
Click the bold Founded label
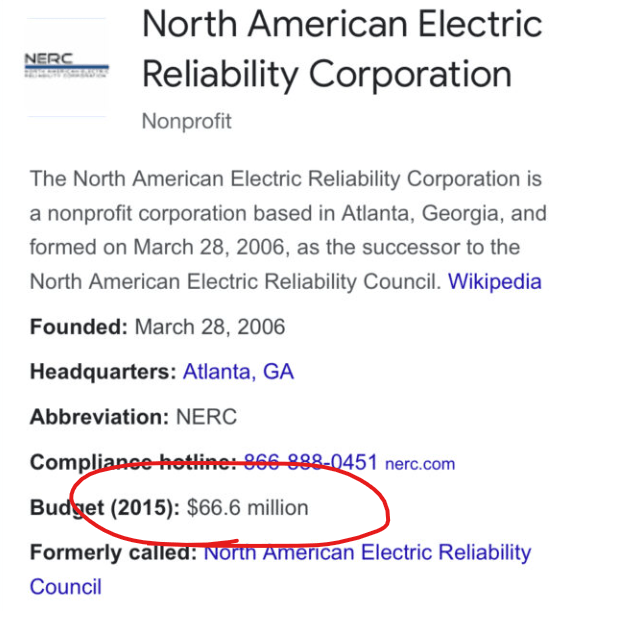[x=79, y=327]
